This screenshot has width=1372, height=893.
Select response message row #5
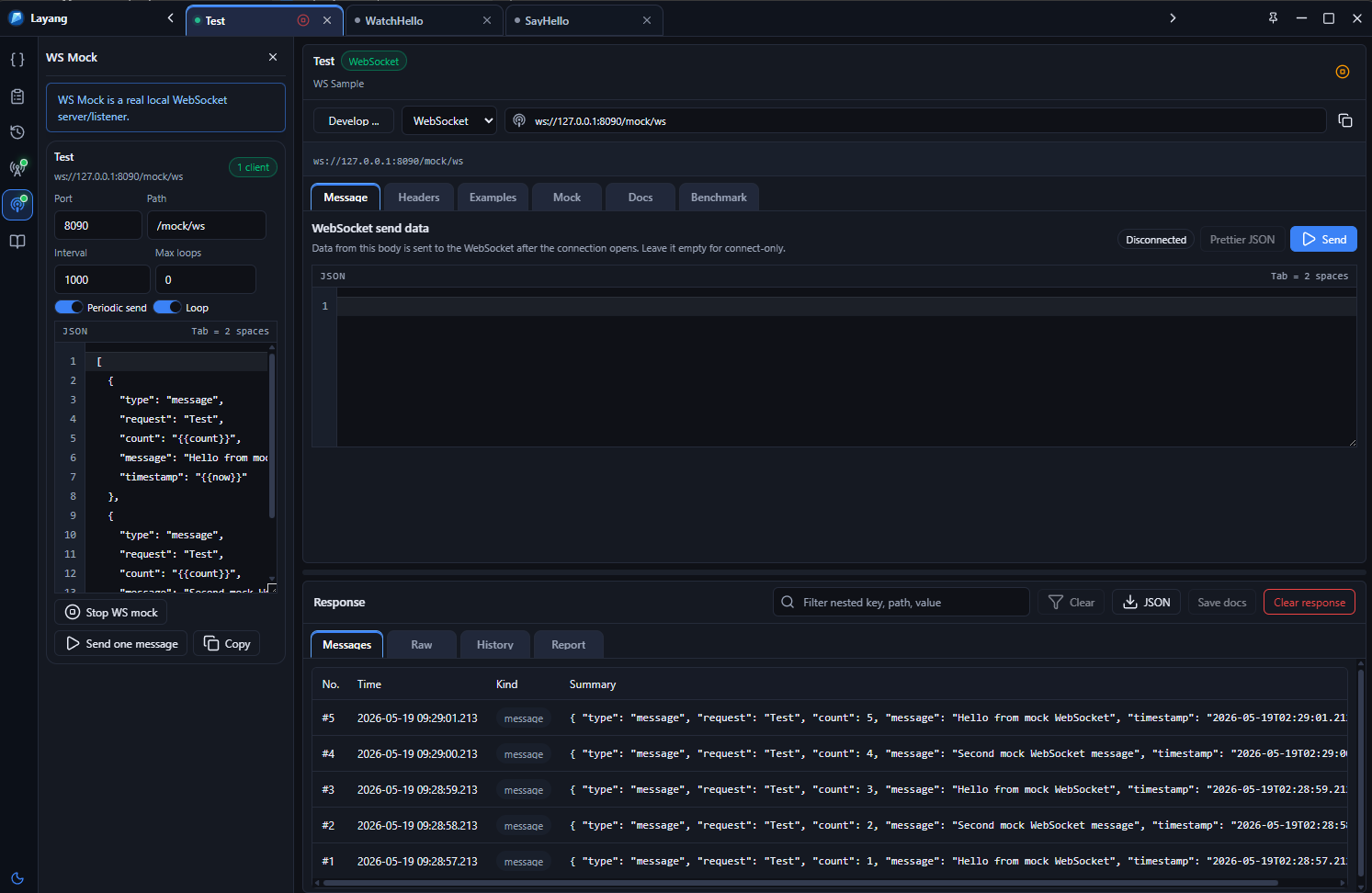point(830,718)
